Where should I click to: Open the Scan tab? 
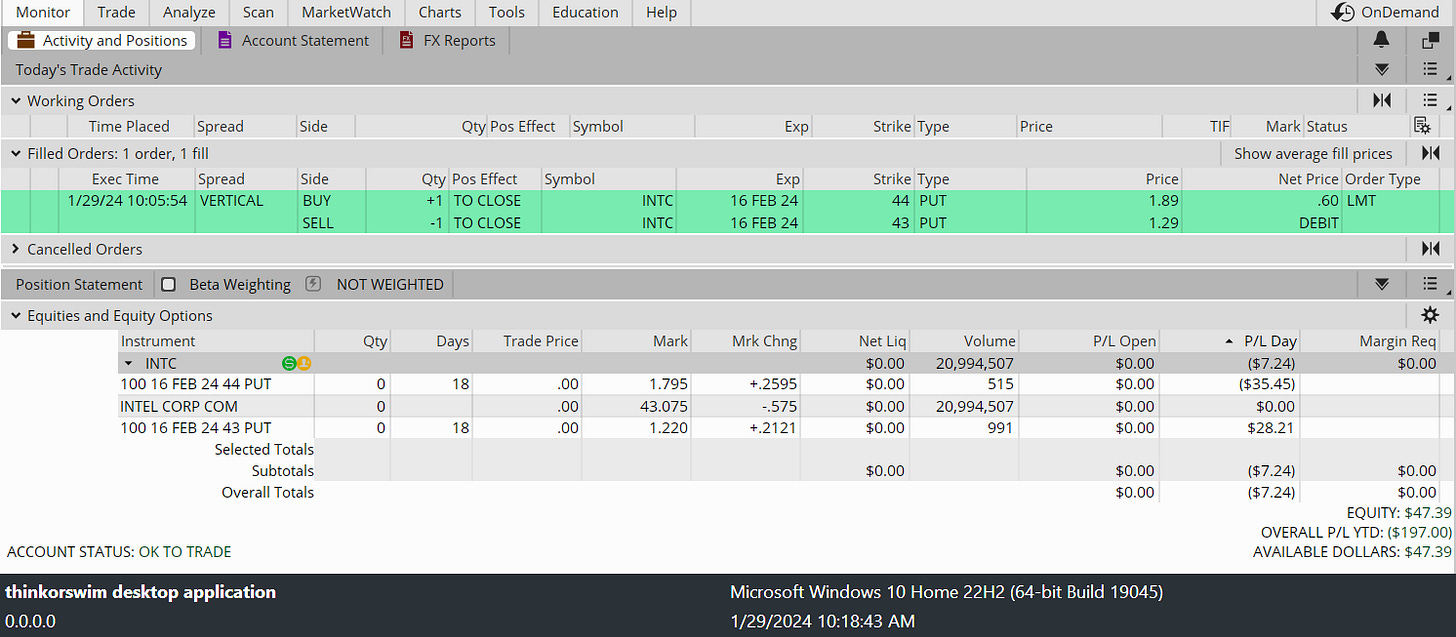[258, 13]
